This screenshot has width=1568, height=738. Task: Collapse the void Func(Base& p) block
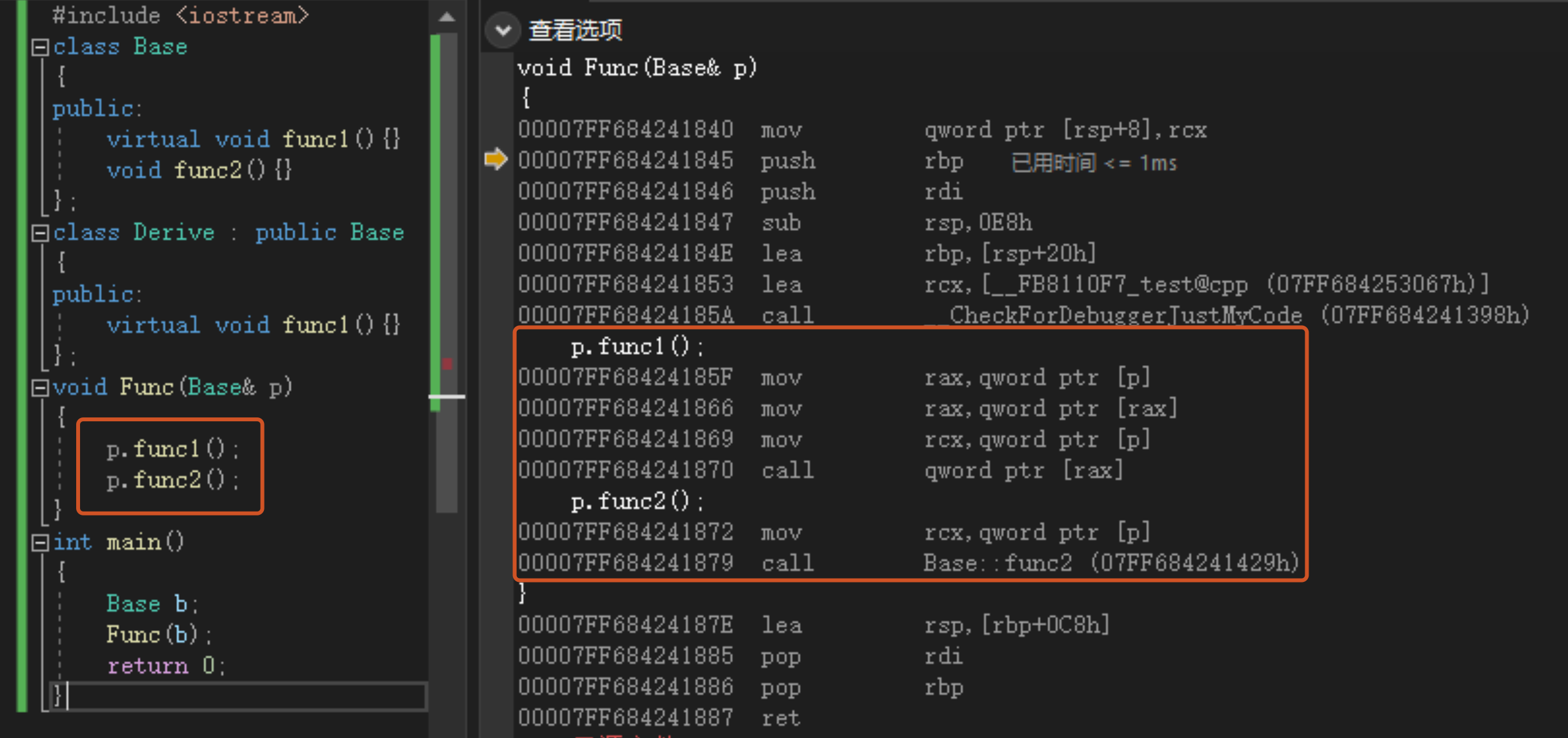40,388
